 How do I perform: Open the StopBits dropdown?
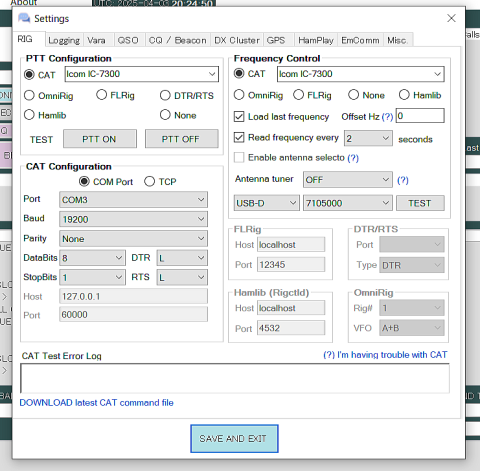point(92,277)
